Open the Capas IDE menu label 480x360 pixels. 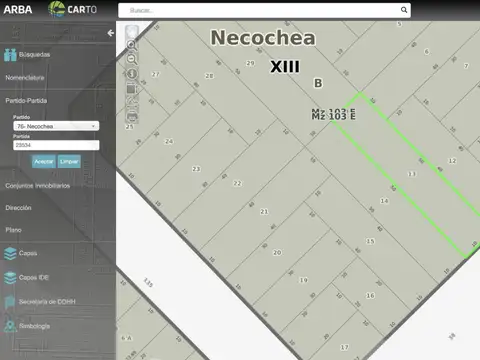[34, 278]
